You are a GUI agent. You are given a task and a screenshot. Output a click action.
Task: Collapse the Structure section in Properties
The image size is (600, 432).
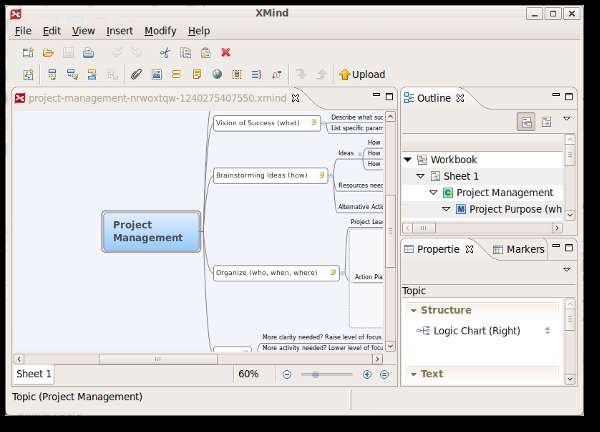click(x=412, y=311)
